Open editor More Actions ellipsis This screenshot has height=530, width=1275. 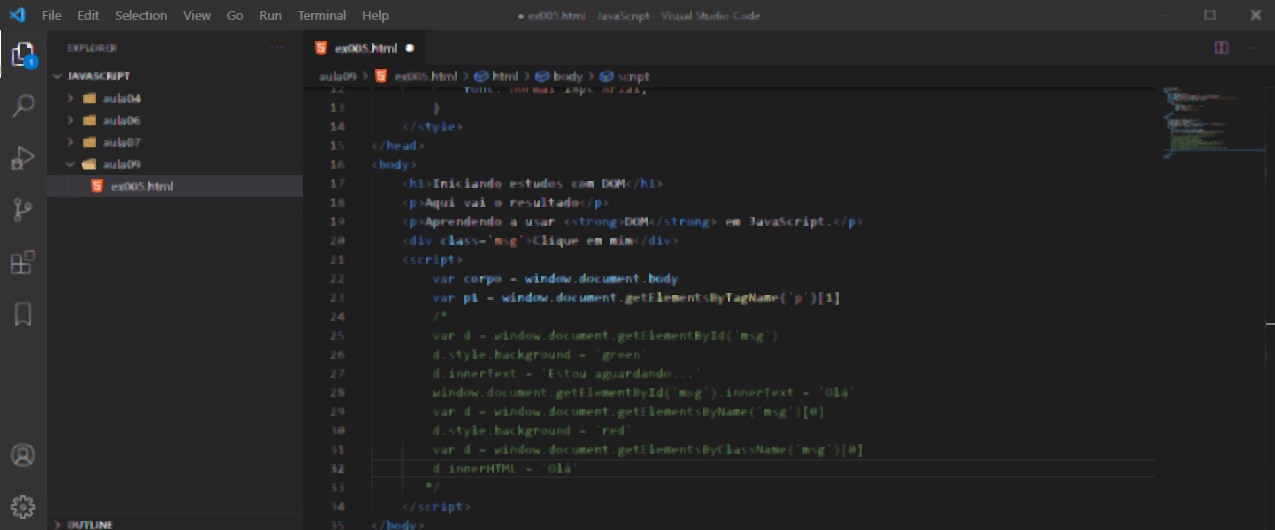pos(1252,48)
